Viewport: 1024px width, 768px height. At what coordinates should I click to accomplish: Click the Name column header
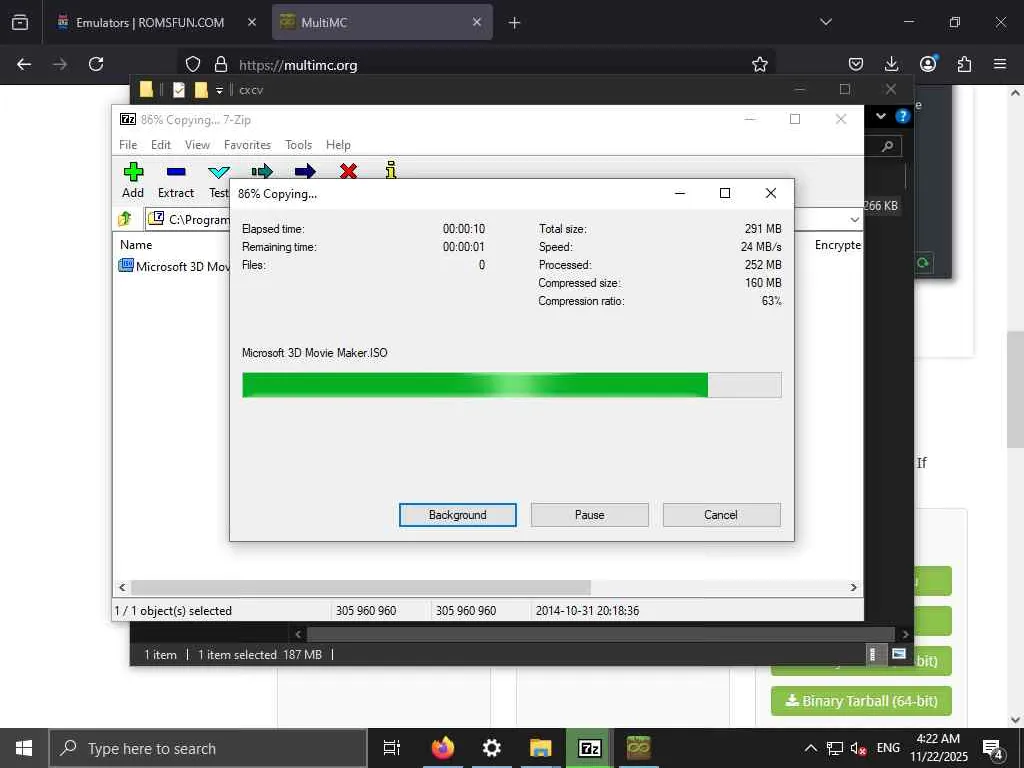[136, 245]
